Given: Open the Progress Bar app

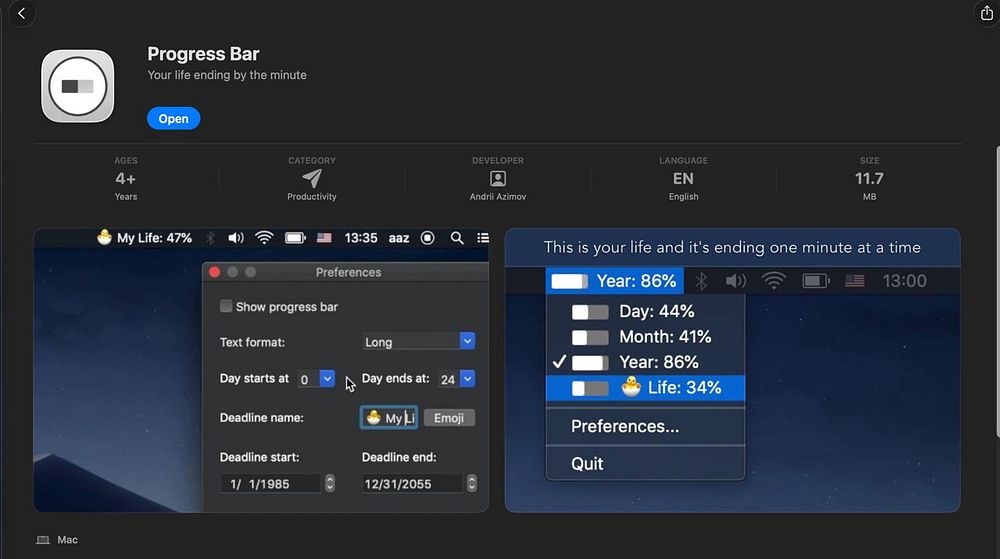Looking at the screenshot, I should 173,119.
